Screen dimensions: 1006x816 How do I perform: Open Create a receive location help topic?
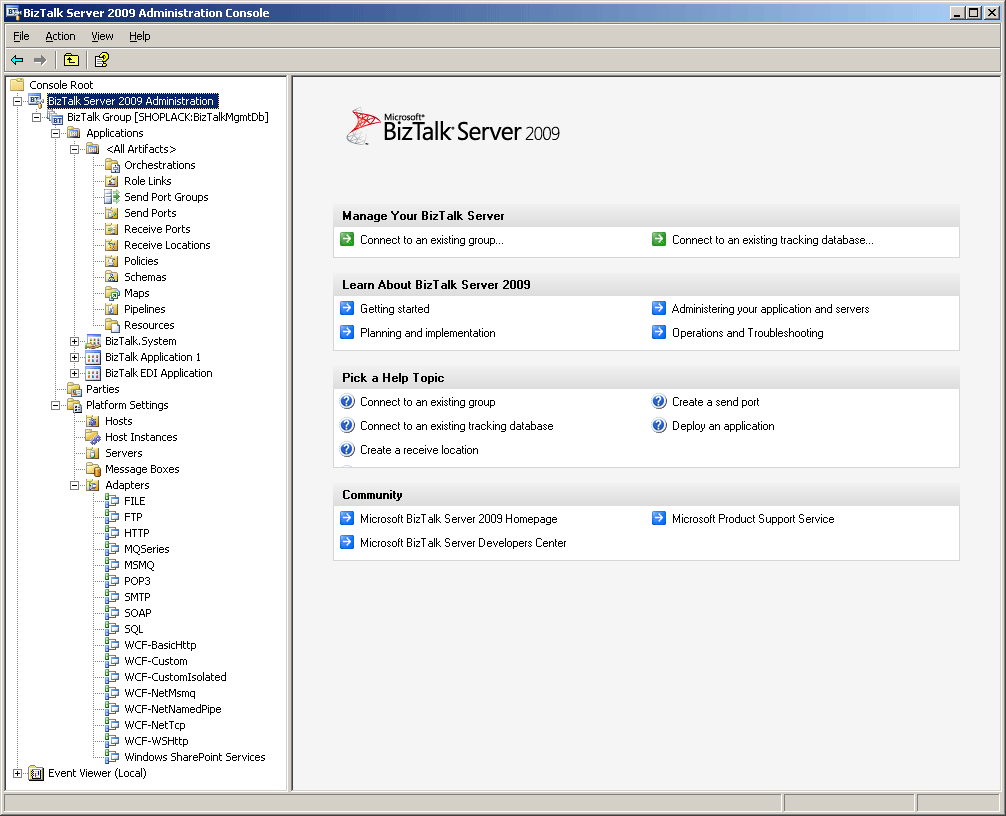point(419,450)
